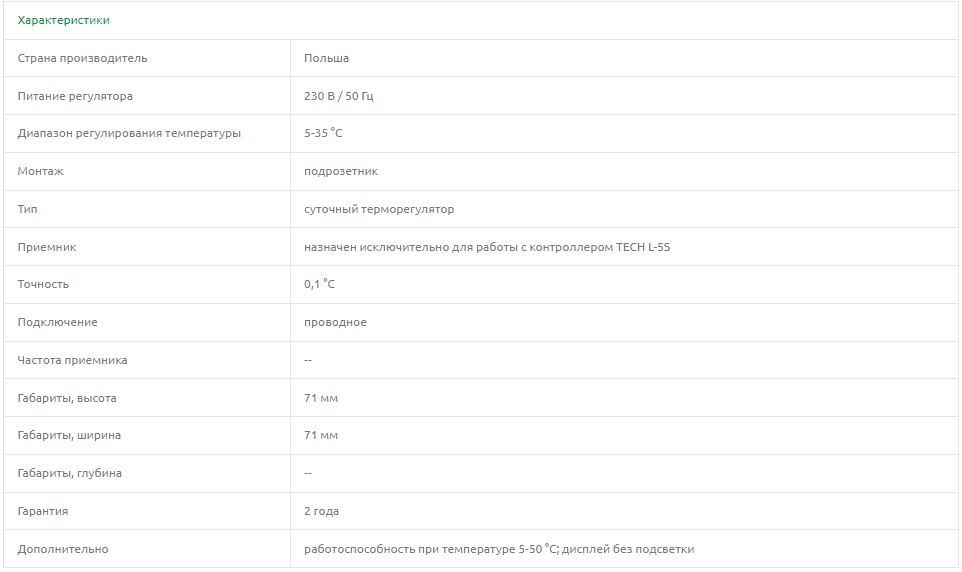Image resolution: width=962 pixels, height=572 pixels.
Task: Click the Габариты, глубина label
Action: tap(69, 473)
